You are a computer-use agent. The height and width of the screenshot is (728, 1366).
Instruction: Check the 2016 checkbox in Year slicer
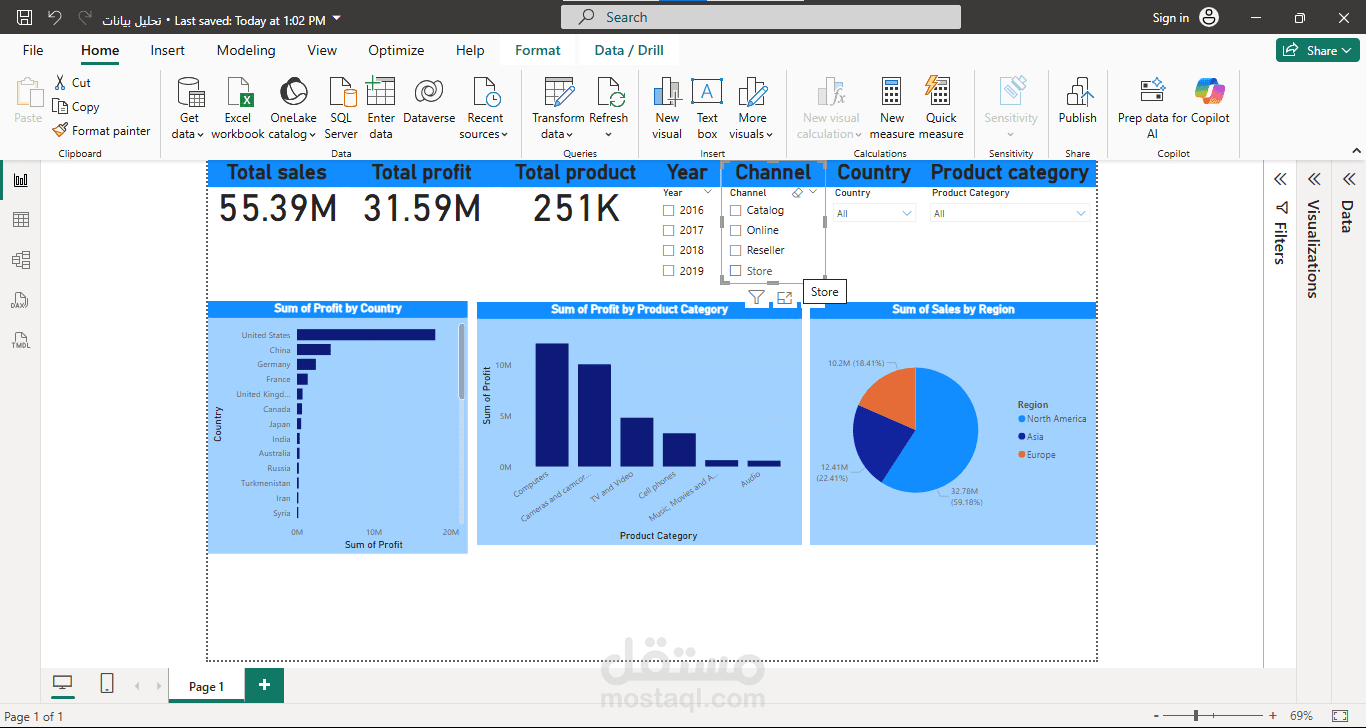[x=668, y=210]
